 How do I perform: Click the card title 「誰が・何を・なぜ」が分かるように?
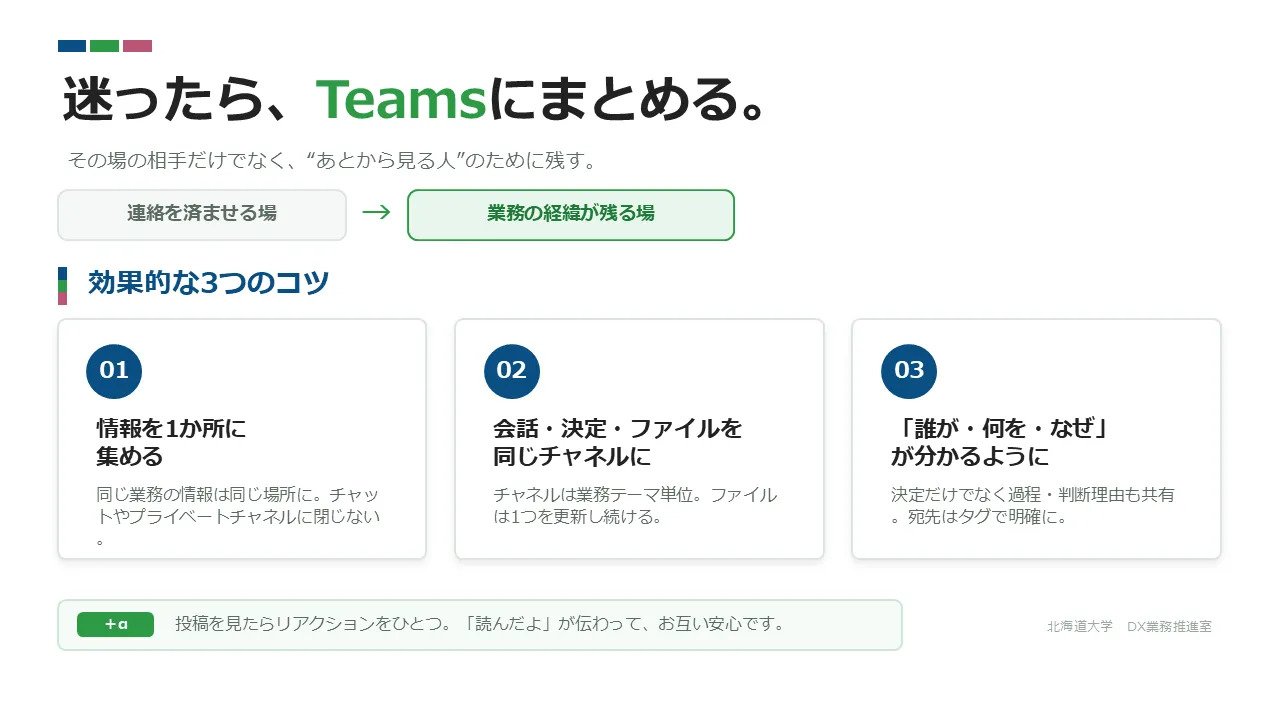tap(1002, 443)
